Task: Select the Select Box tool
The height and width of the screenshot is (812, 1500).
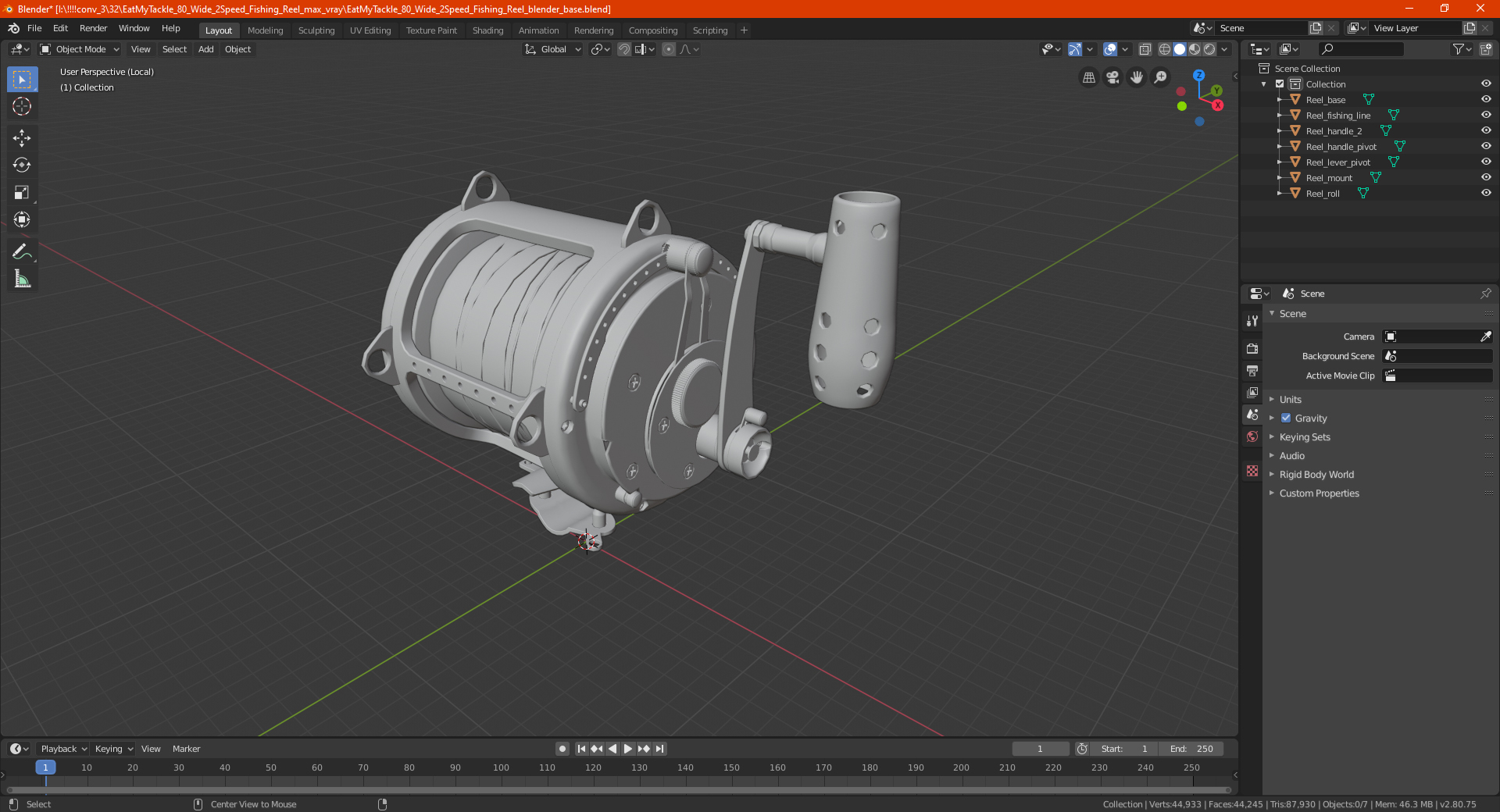Action: pyautogui.click(x=22, y=80)
